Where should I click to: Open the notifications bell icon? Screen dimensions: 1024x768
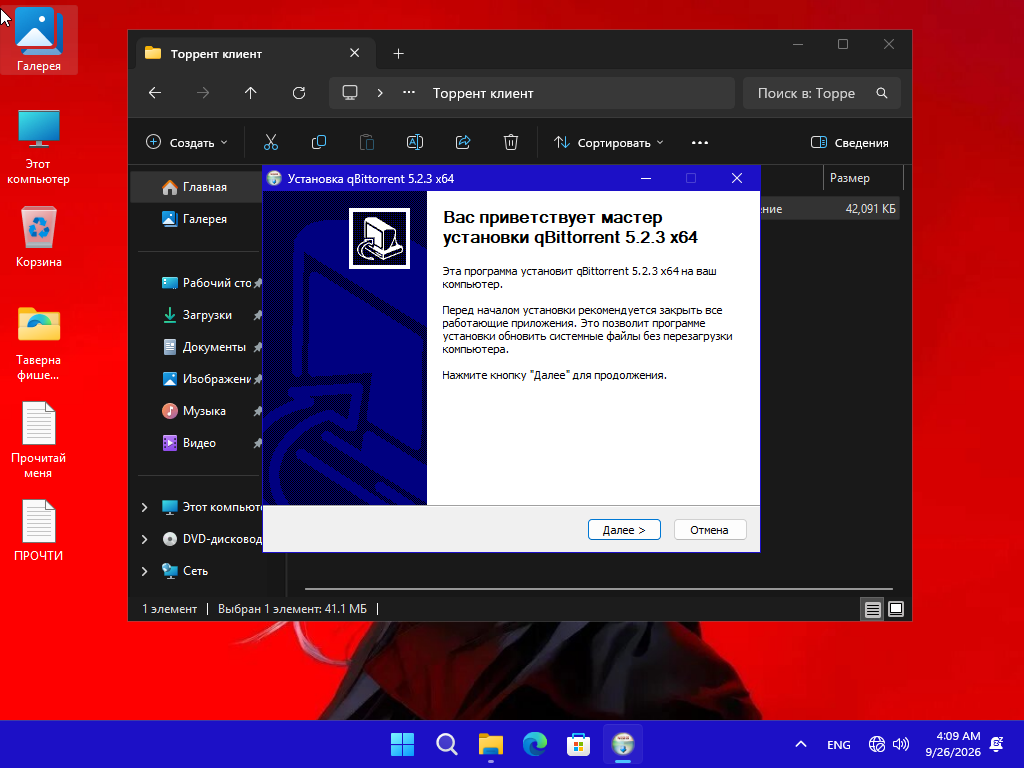tap(997, 744)
